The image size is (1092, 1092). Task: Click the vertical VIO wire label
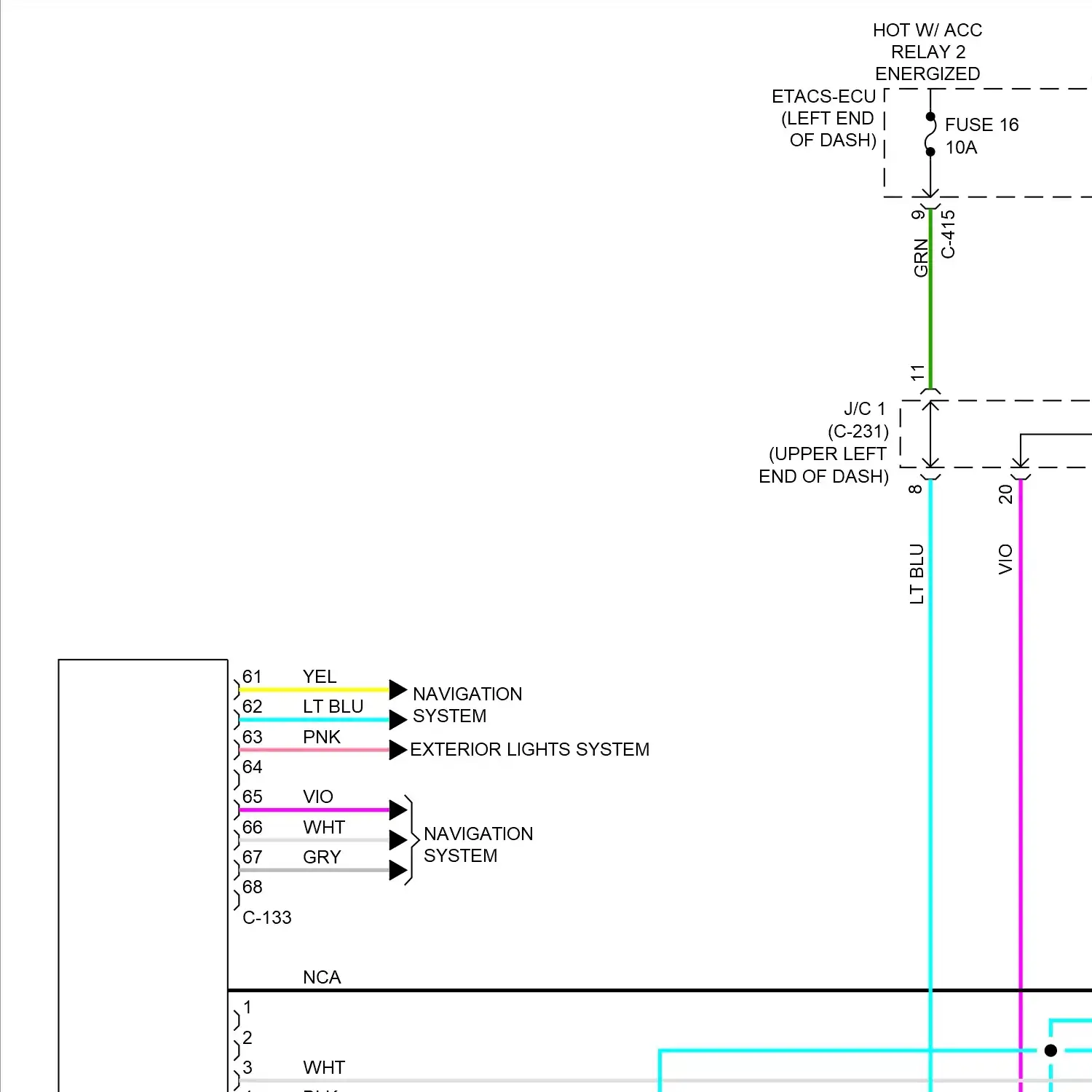click(x=1005, y=559)
